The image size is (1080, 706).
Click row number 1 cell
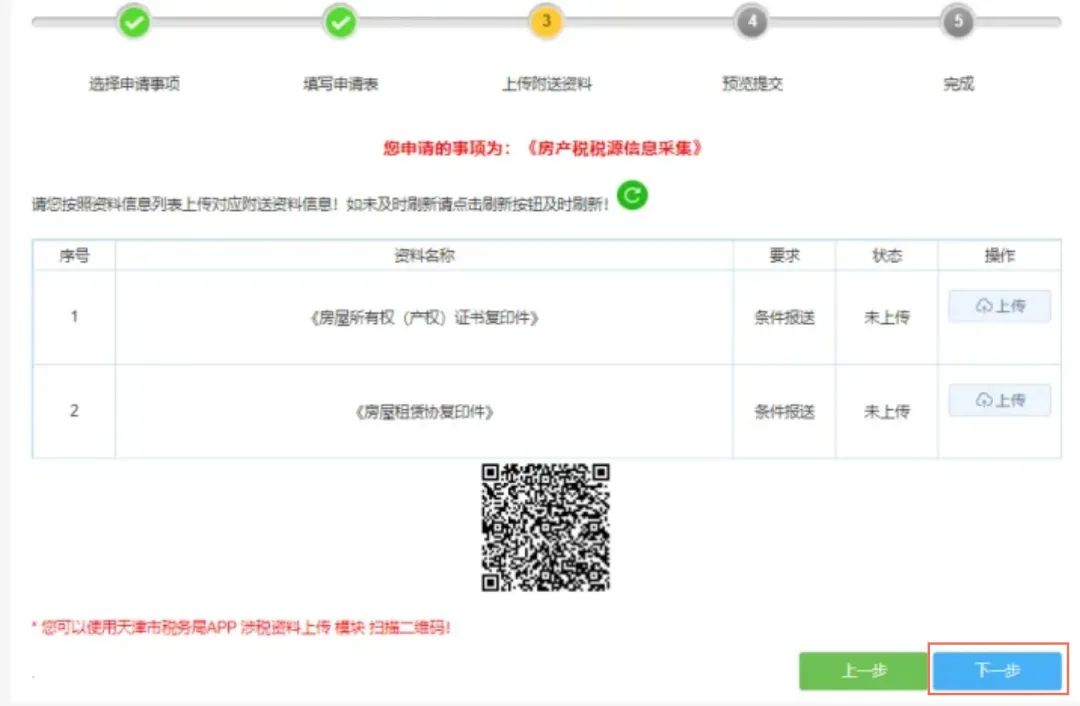(x=74, y=318)
